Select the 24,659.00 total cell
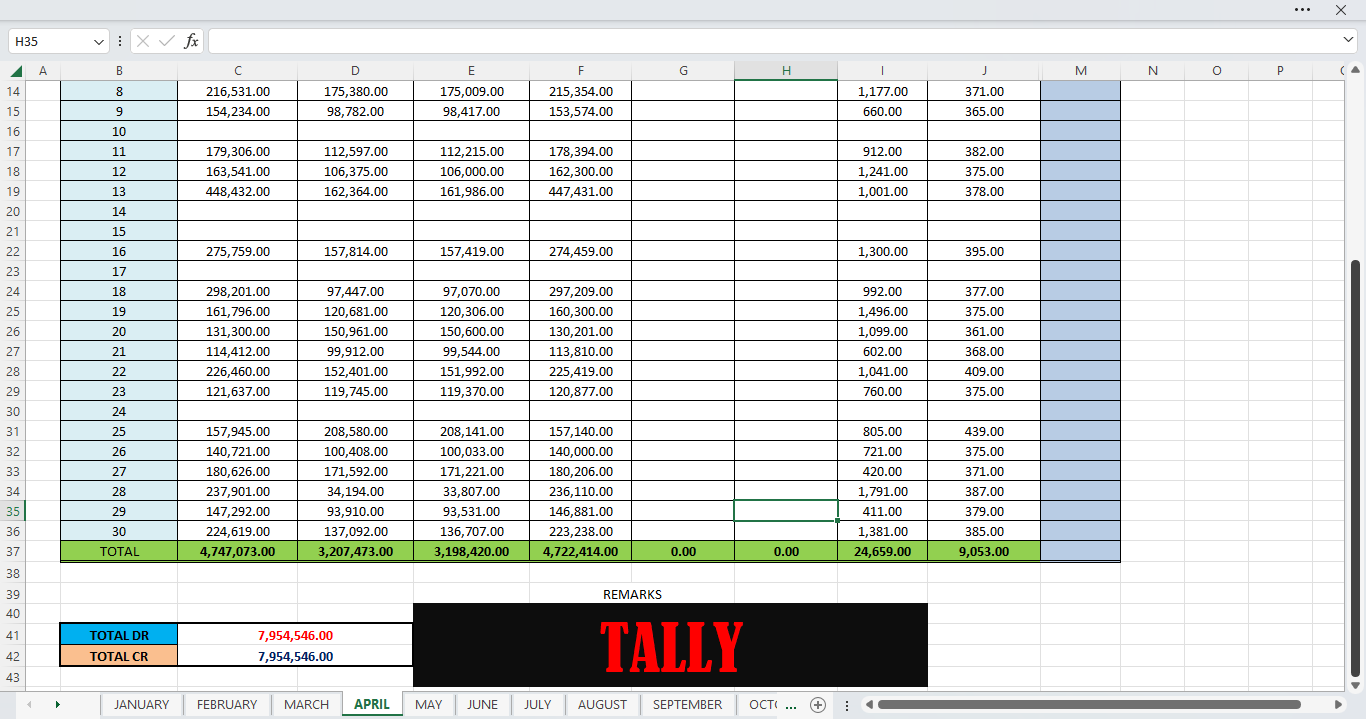Screen dimensions: 1366x720 coord(883,551)
